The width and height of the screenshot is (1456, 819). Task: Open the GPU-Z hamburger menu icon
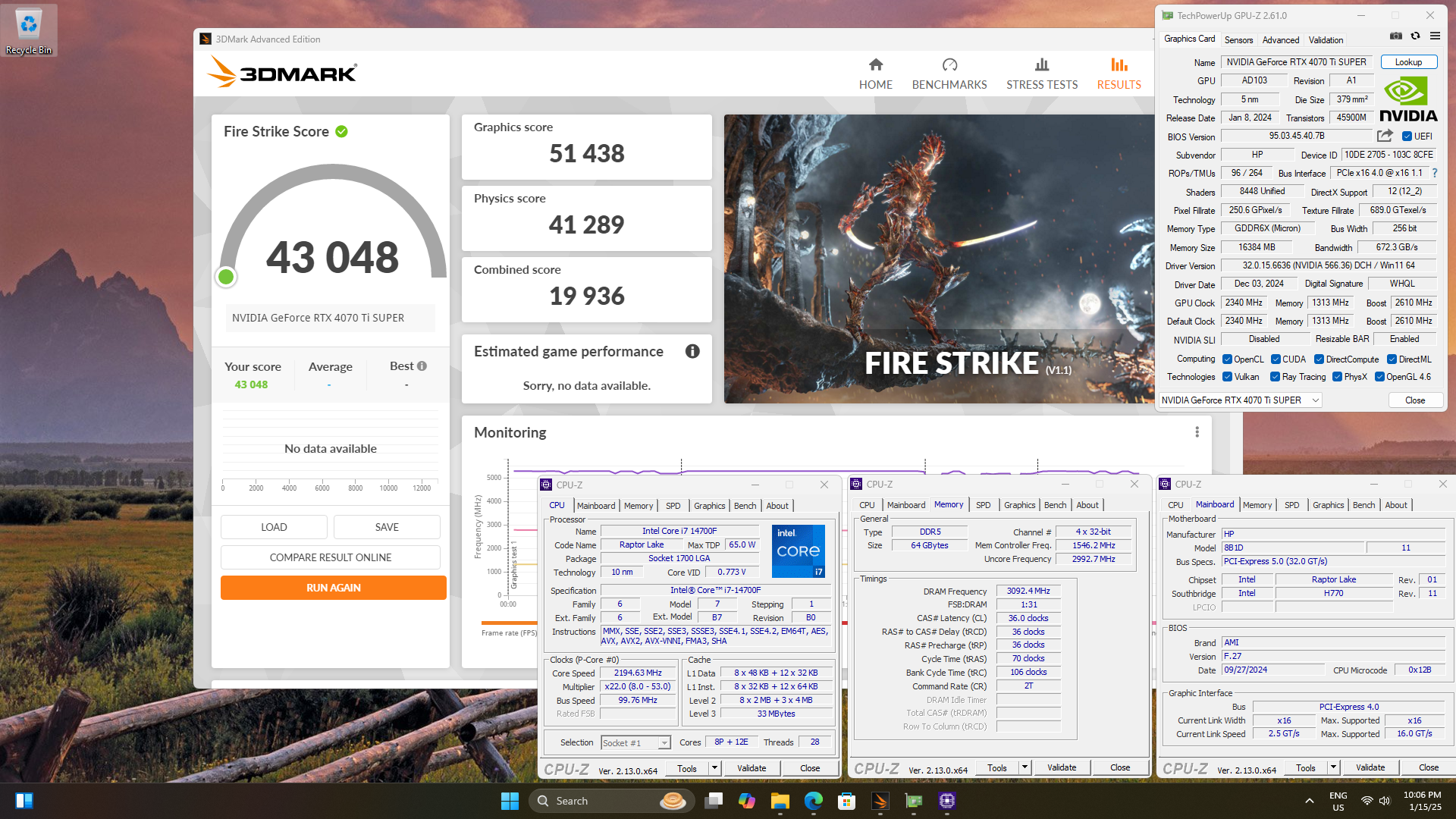point(1435,36)
